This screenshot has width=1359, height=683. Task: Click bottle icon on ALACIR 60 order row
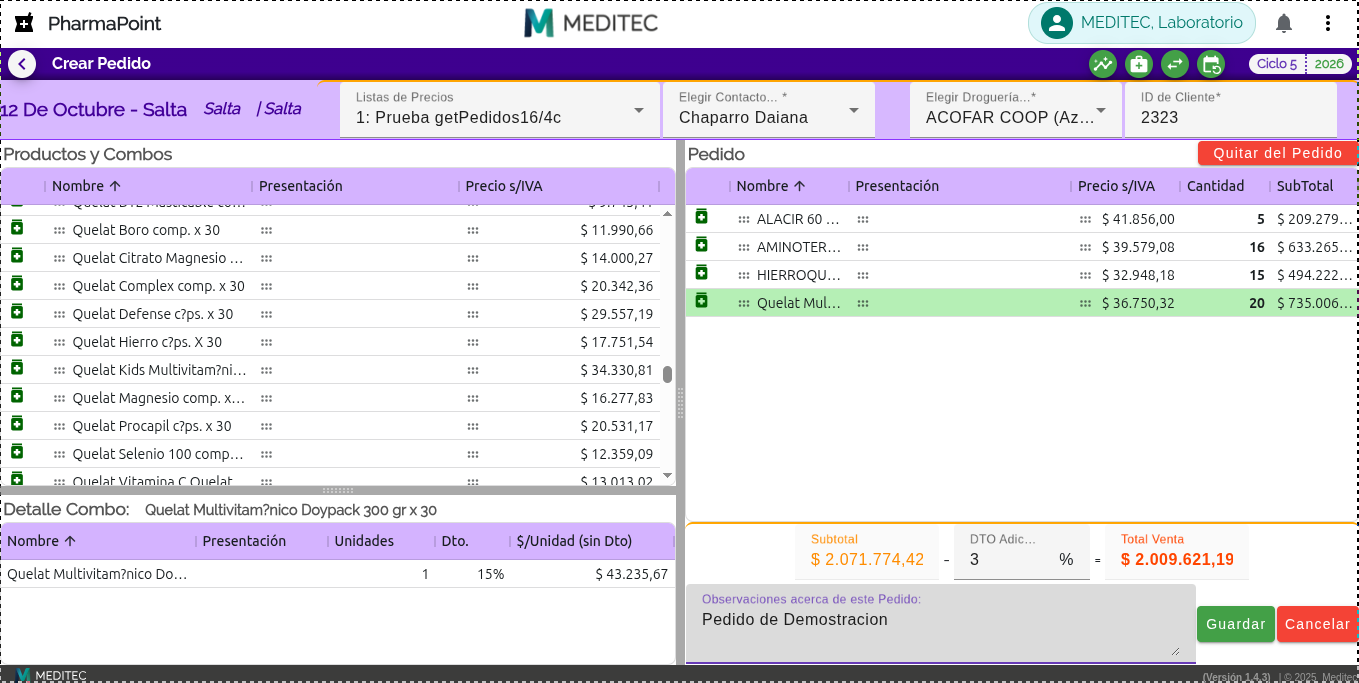[702, 217]
